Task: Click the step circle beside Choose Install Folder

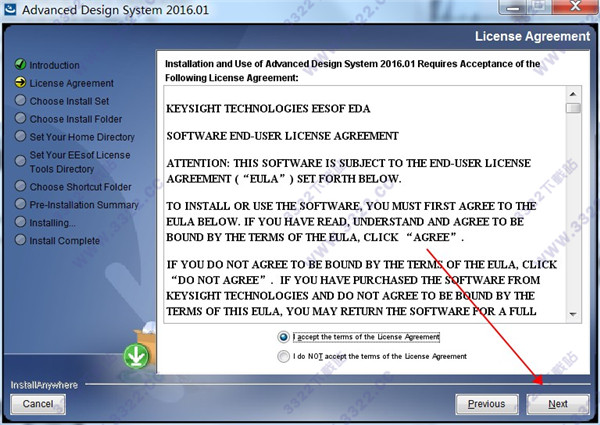Action: [x=20, y=118]
